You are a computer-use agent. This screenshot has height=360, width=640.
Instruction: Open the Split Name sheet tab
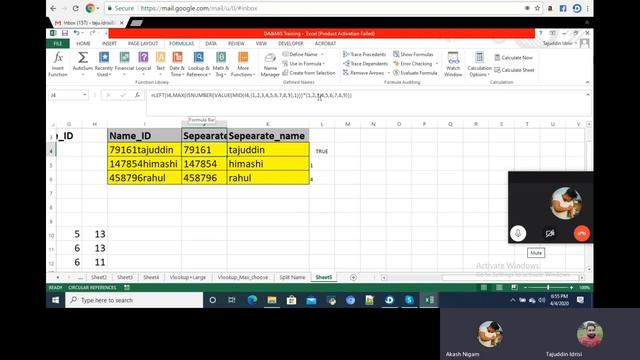tap(292, 278)
